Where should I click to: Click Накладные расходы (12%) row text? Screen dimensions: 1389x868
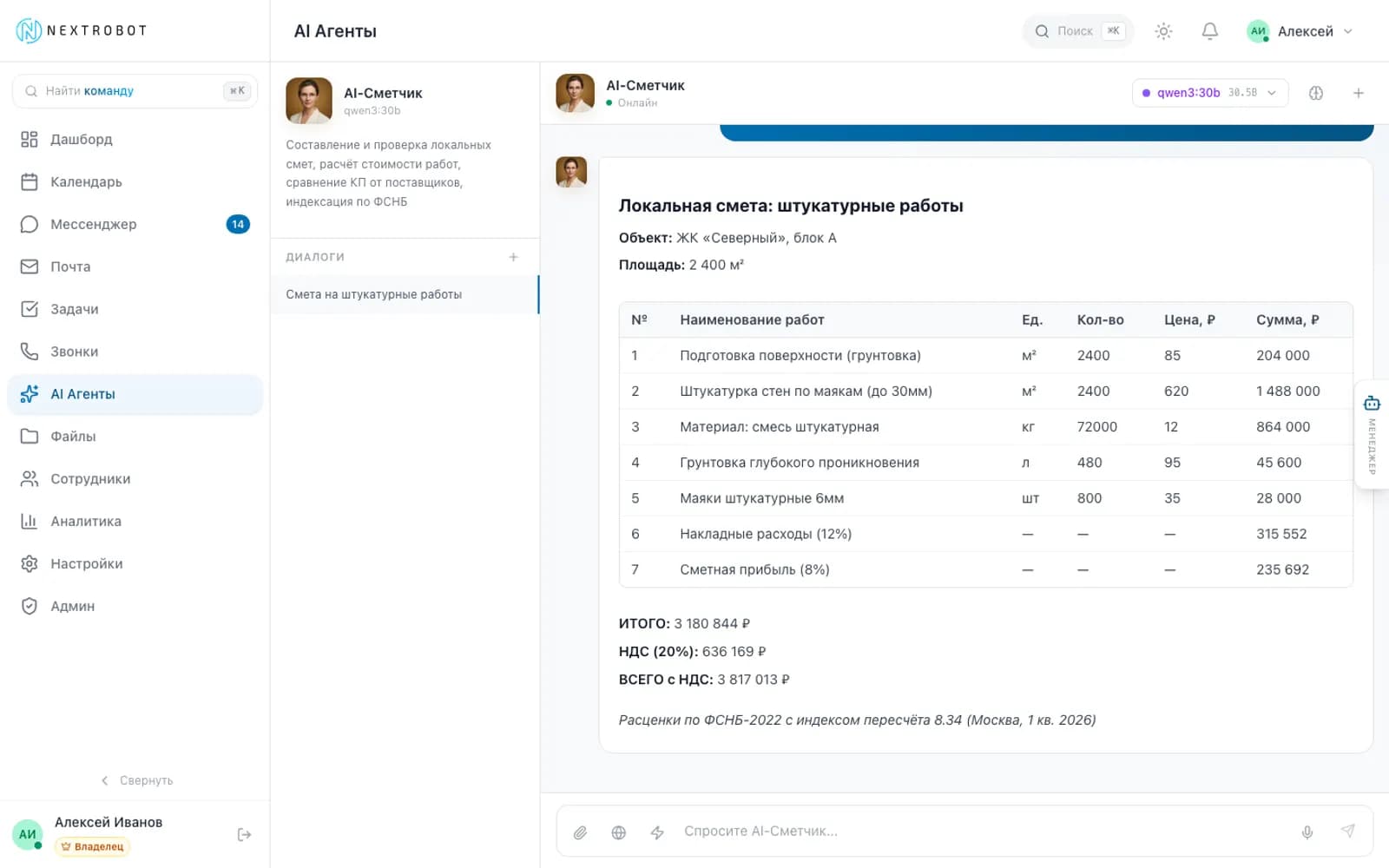pyautogui.click(x=766, y=534)
